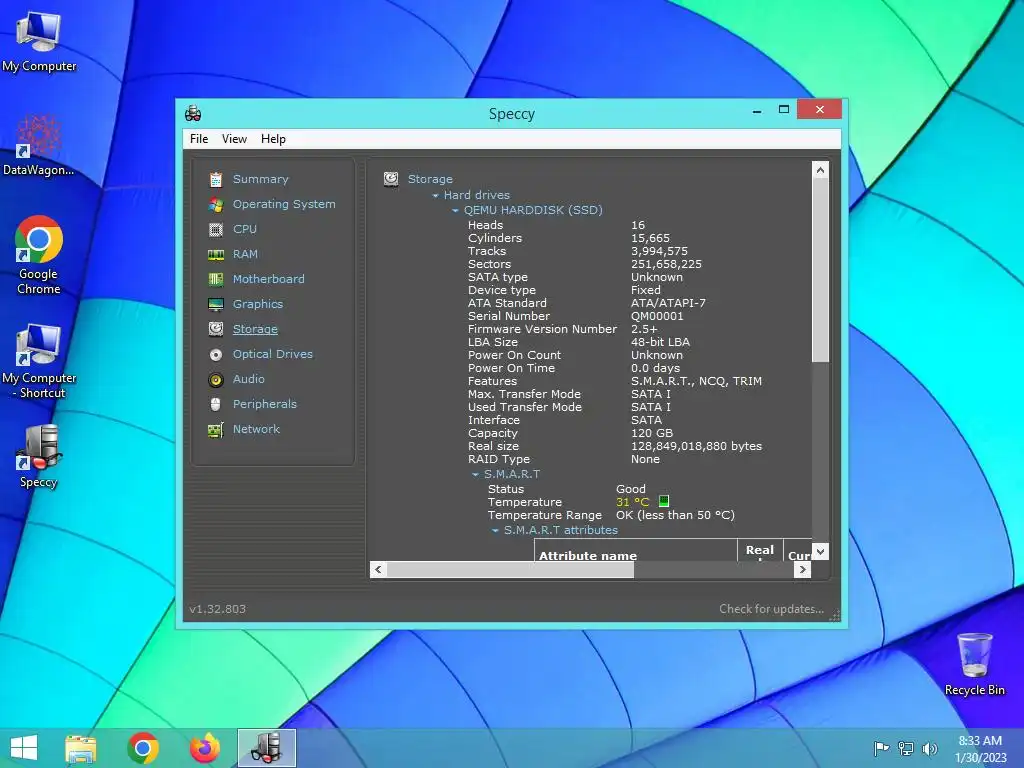Click the Operating System Windows flag icon

(x=216, y=204)
